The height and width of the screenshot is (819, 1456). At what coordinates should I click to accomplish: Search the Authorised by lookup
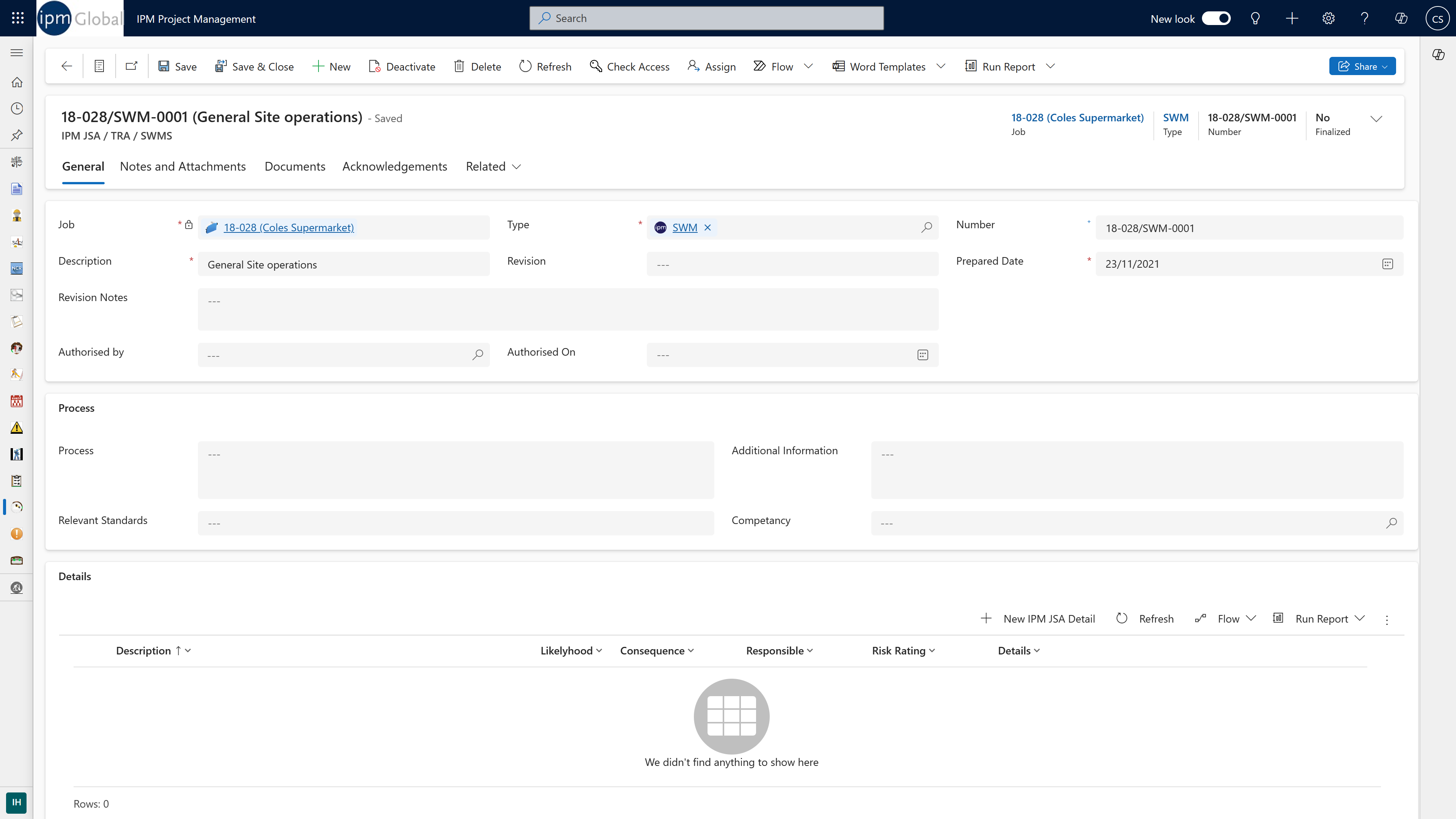[x=478, y=355]
